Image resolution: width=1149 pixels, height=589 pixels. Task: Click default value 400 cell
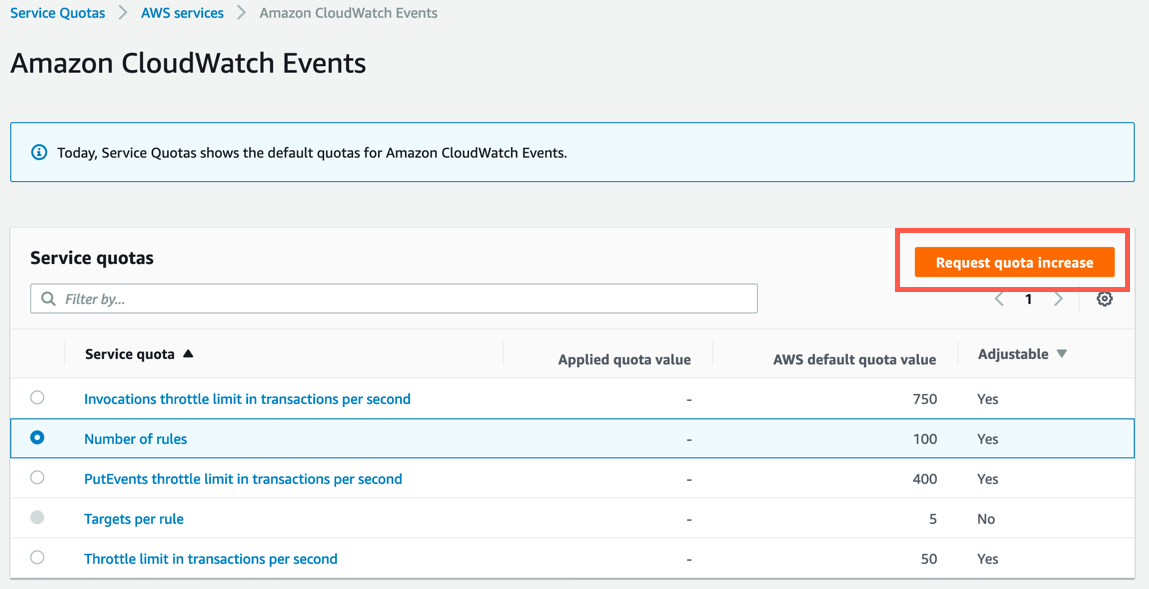click(x=925, y=479)
